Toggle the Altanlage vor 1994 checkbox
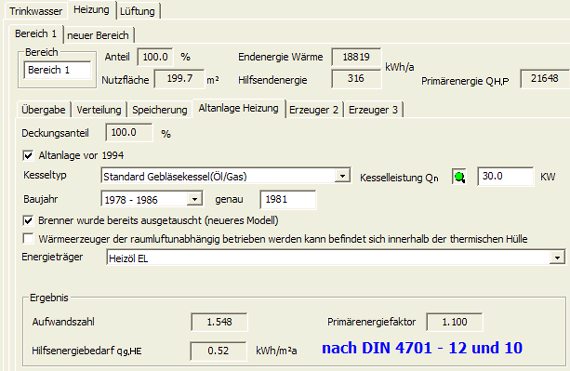This screenshot has height=371, width=570. pos(28,156)
